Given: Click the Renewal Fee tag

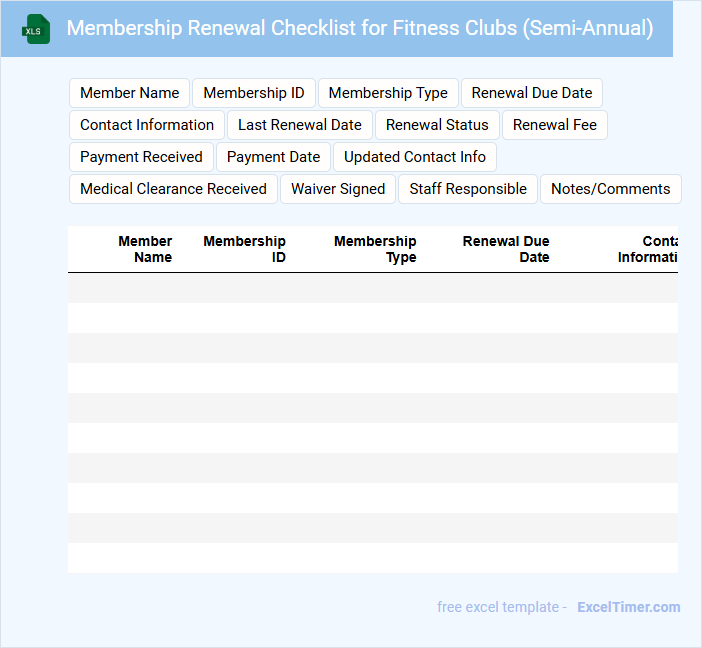Looking at the screenshot, I should [x=555, y=125].
